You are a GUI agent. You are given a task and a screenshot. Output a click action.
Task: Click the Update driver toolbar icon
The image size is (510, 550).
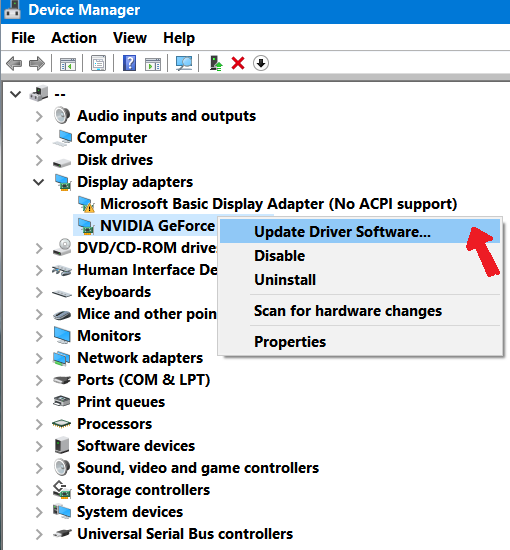pyautogui.click(x=216, y=63)
